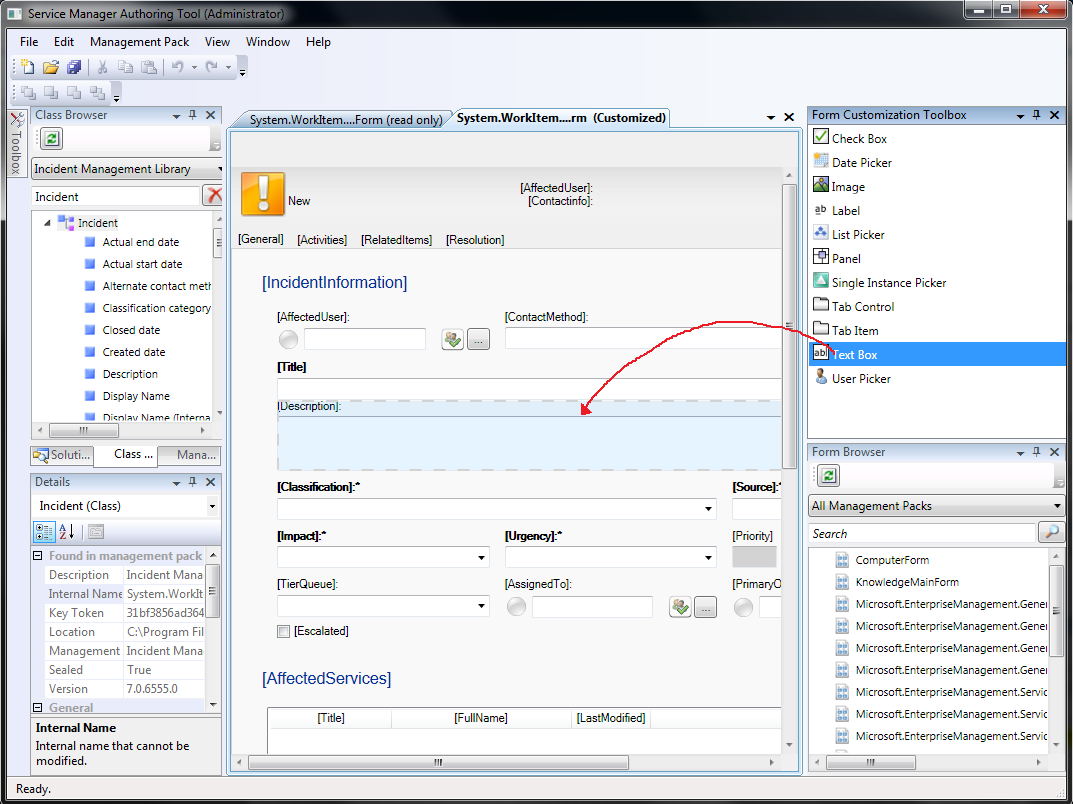Click the Copy toolbar icon
1073x804 pixels.
pyautogui.click(x=125, y=67)
